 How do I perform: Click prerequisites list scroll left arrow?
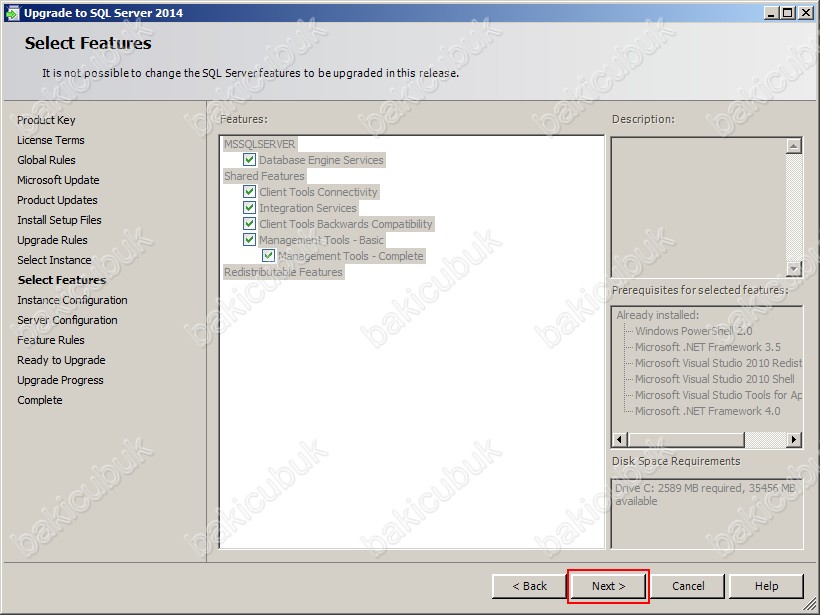[x=620, y=440]
